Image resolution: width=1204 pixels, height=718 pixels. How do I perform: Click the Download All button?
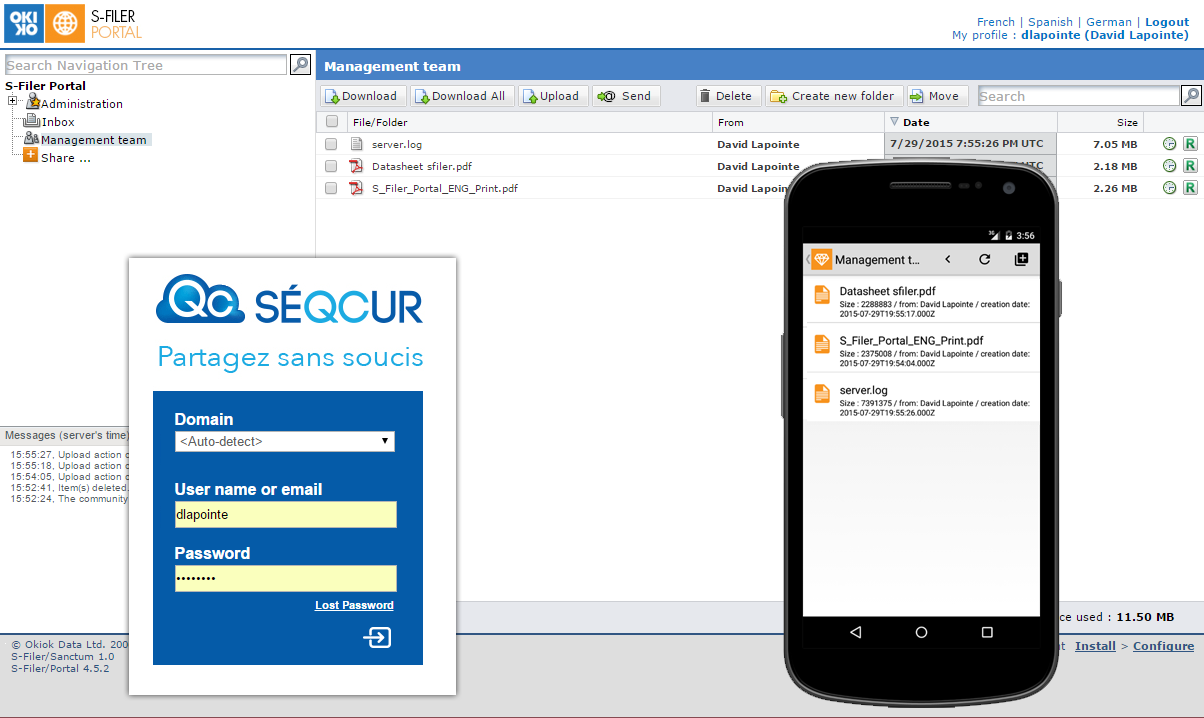click(x=462, y=96)
